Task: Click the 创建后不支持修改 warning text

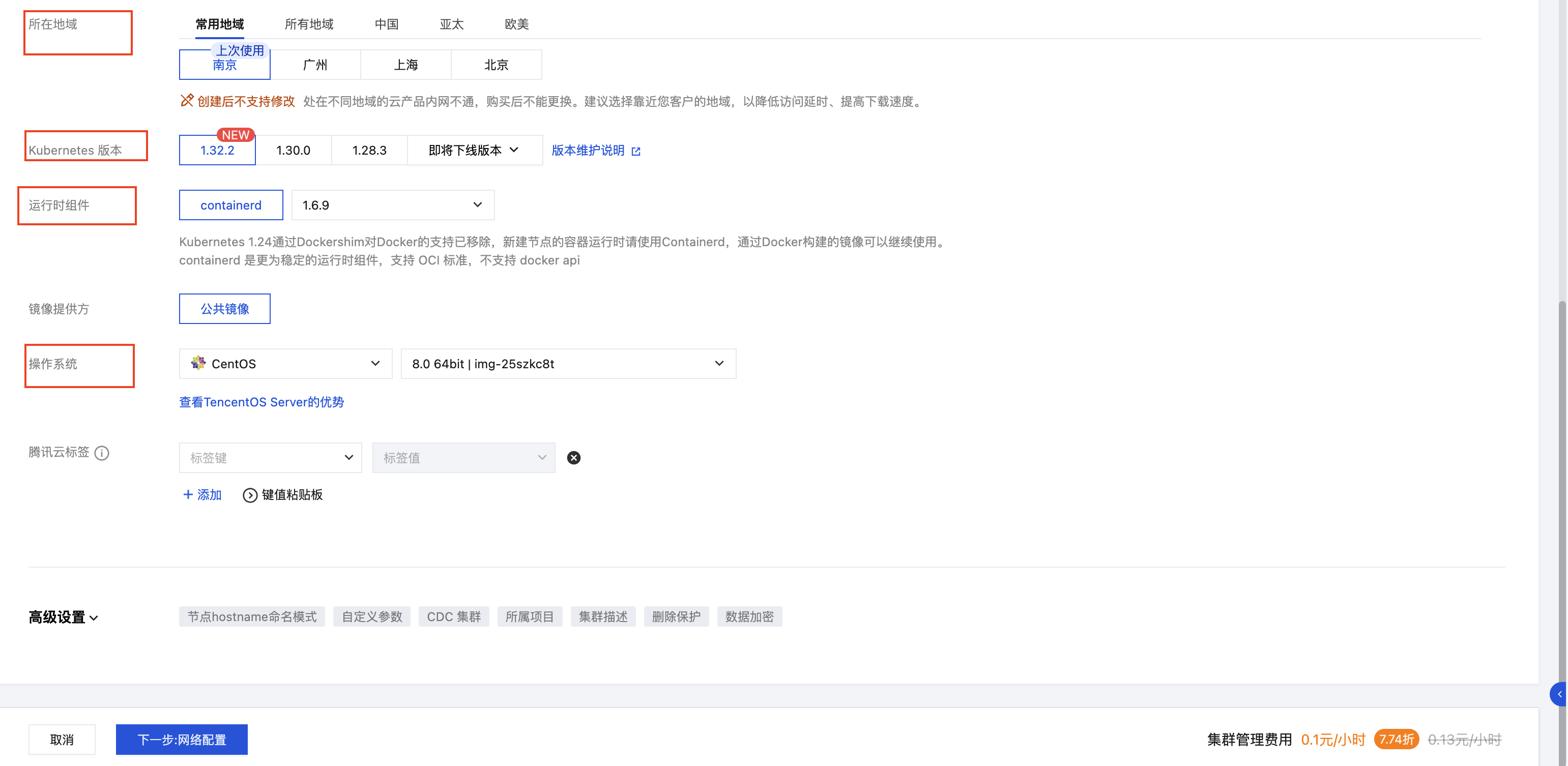Action: (x=246, y=102)
